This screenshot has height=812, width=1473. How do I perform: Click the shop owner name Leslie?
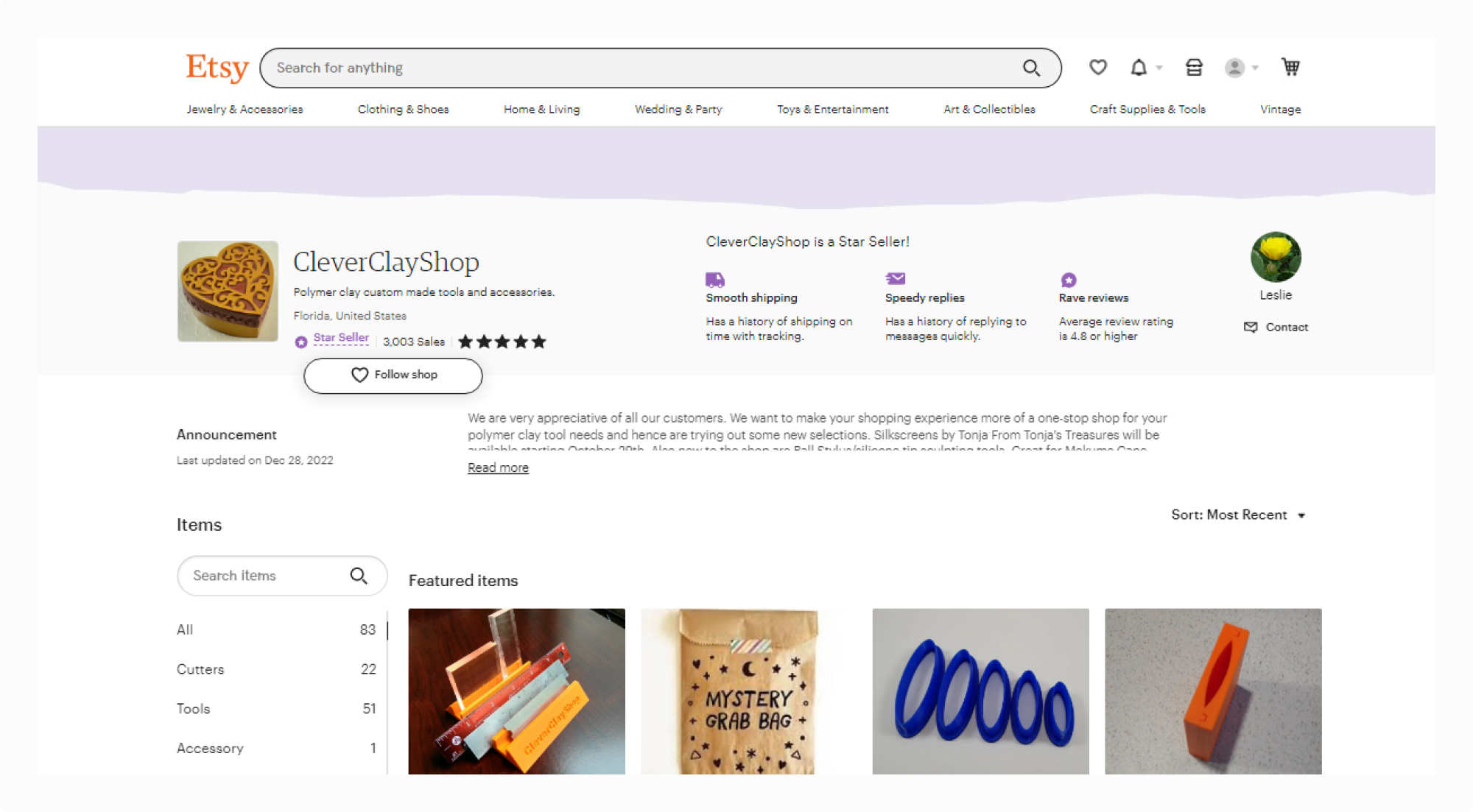(1276, 294)
